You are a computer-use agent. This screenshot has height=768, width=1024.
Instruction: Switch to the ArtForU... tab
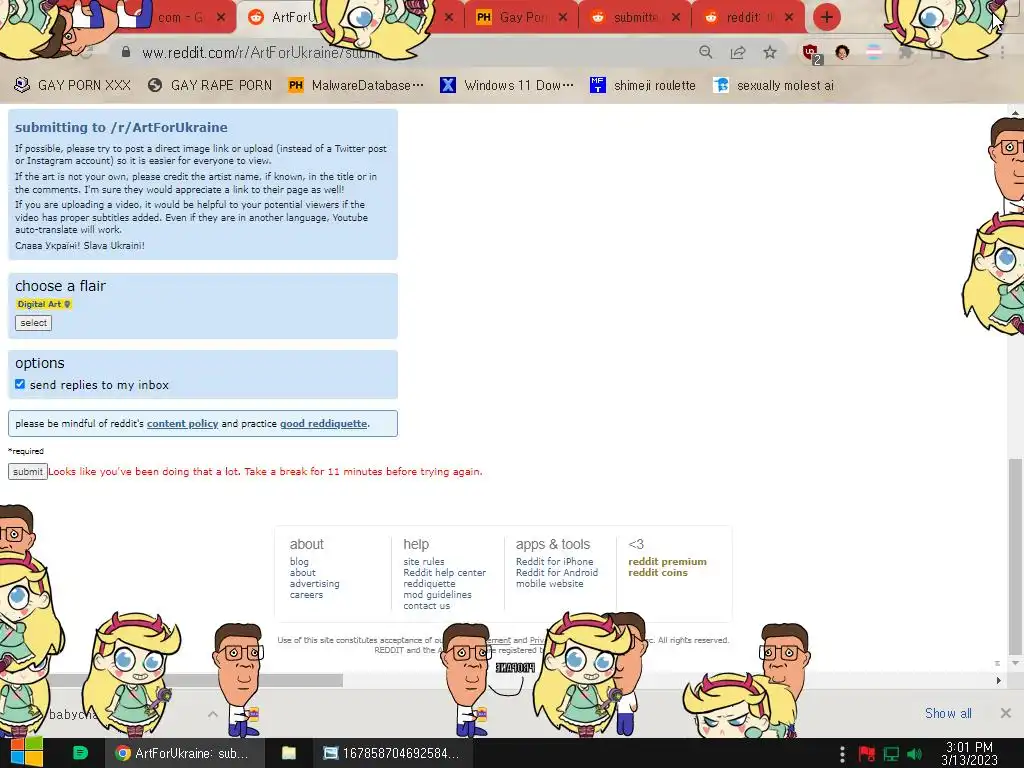[285, 17]
